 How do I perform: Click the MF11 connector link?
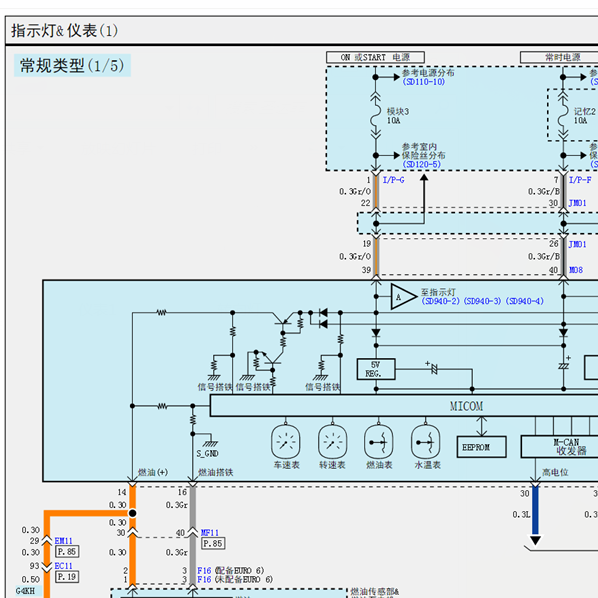click(x=209, y=532)
